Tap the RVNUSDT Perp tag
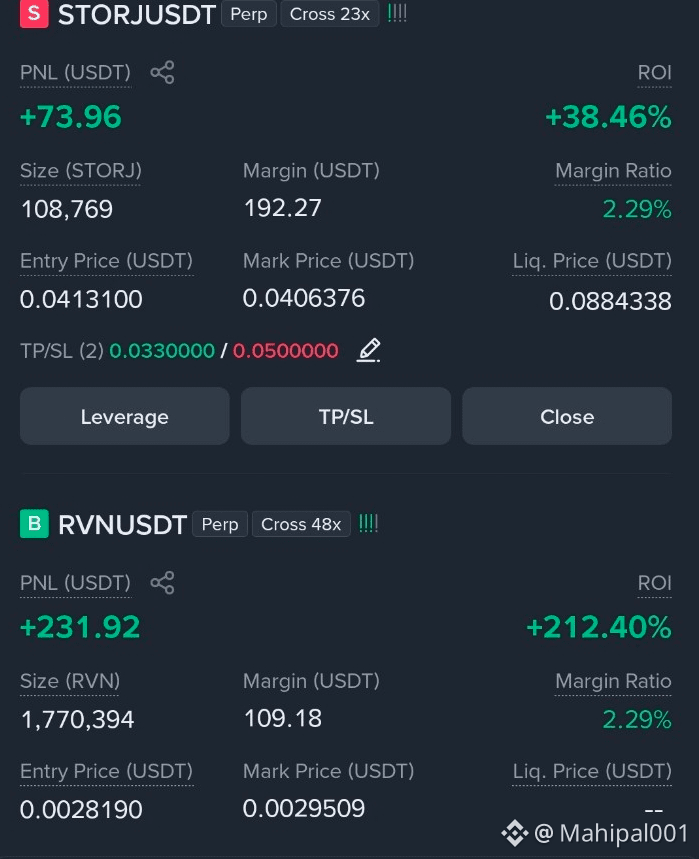The image size is (699, 859). [x=220, y=524]
